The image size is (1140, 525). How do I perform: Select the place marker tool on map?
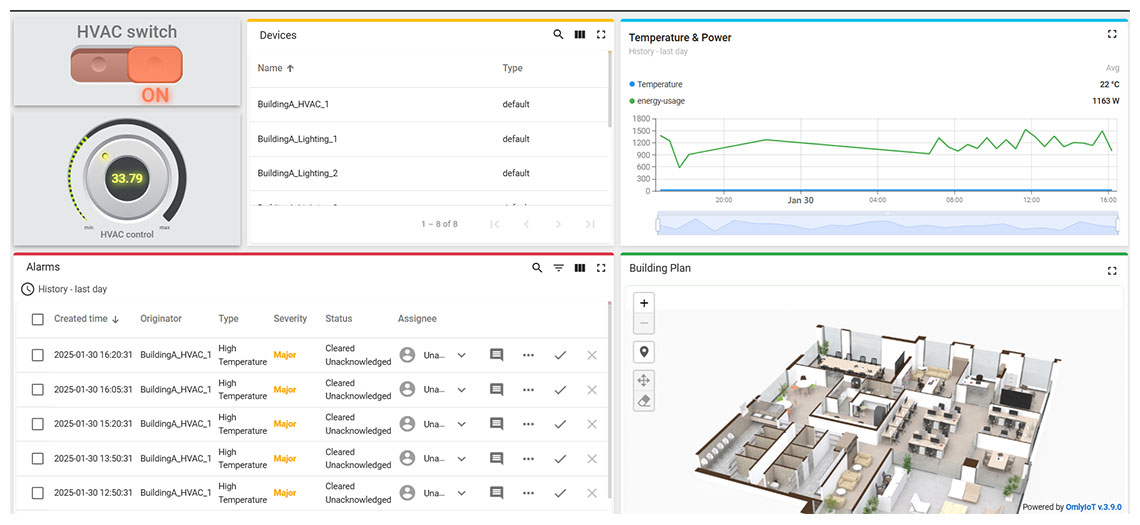(644, 352)
